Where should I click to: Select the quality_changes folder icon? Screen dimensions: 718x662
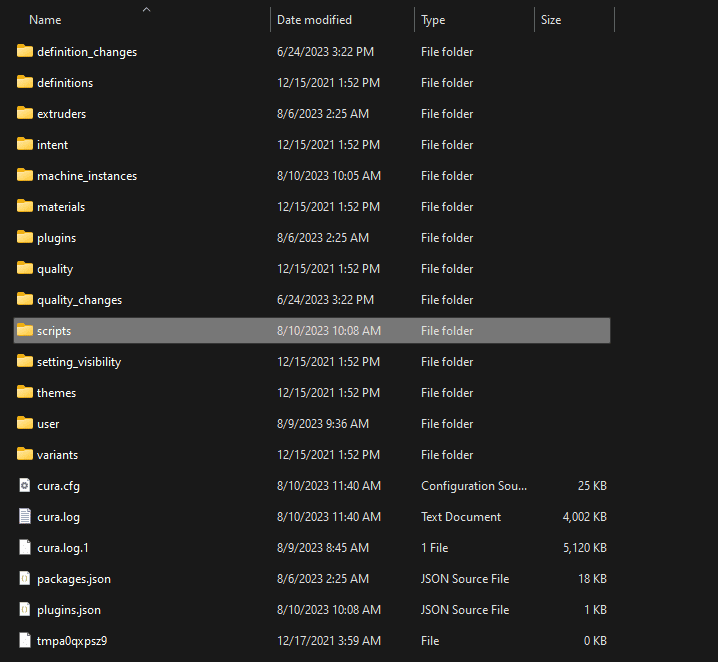pyautogui.click(x=25, y=299)
